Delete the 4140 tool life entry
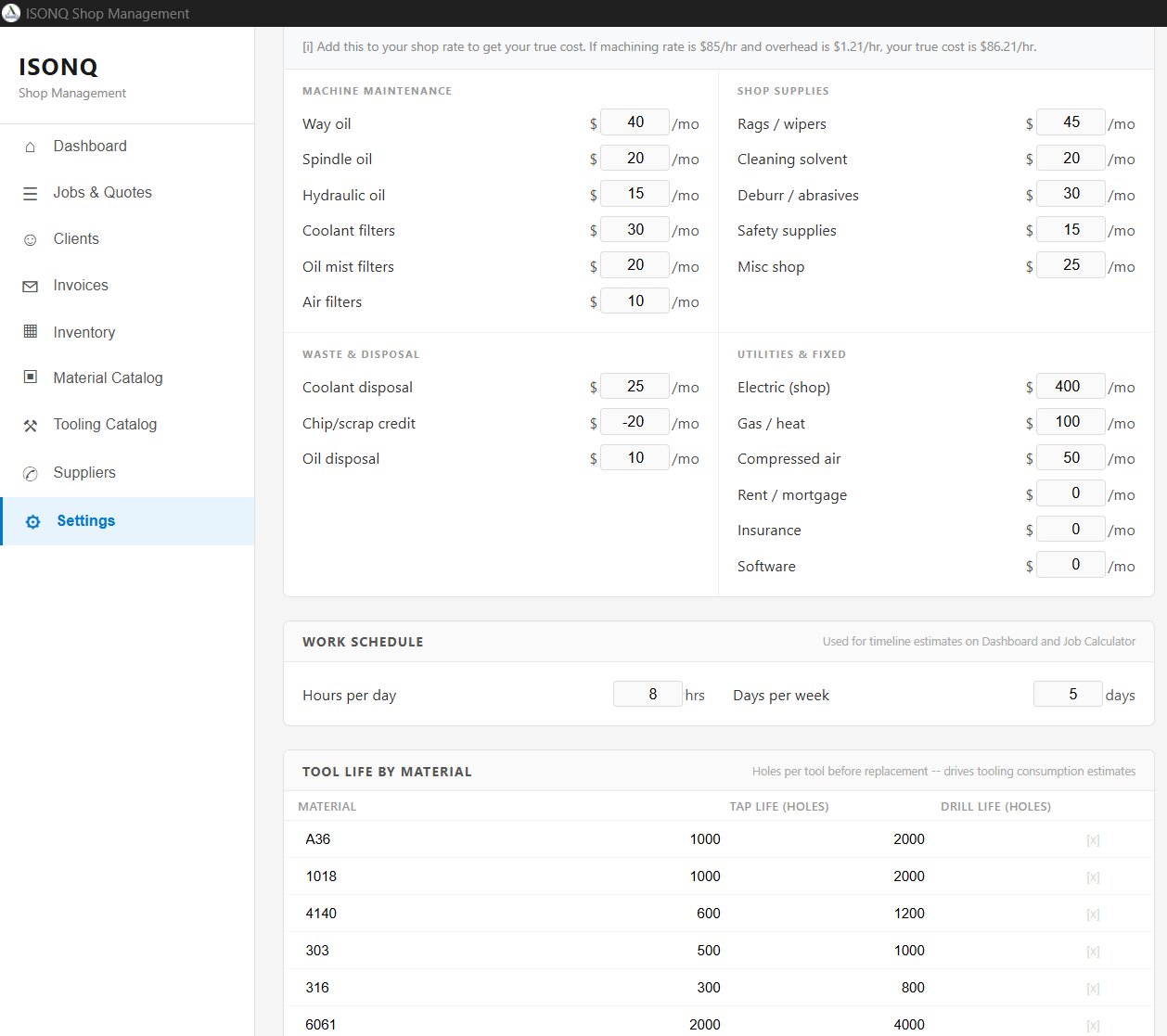Image resolution: width=1167 pixels, height=1036 pixels. [x=1093, y=913]
